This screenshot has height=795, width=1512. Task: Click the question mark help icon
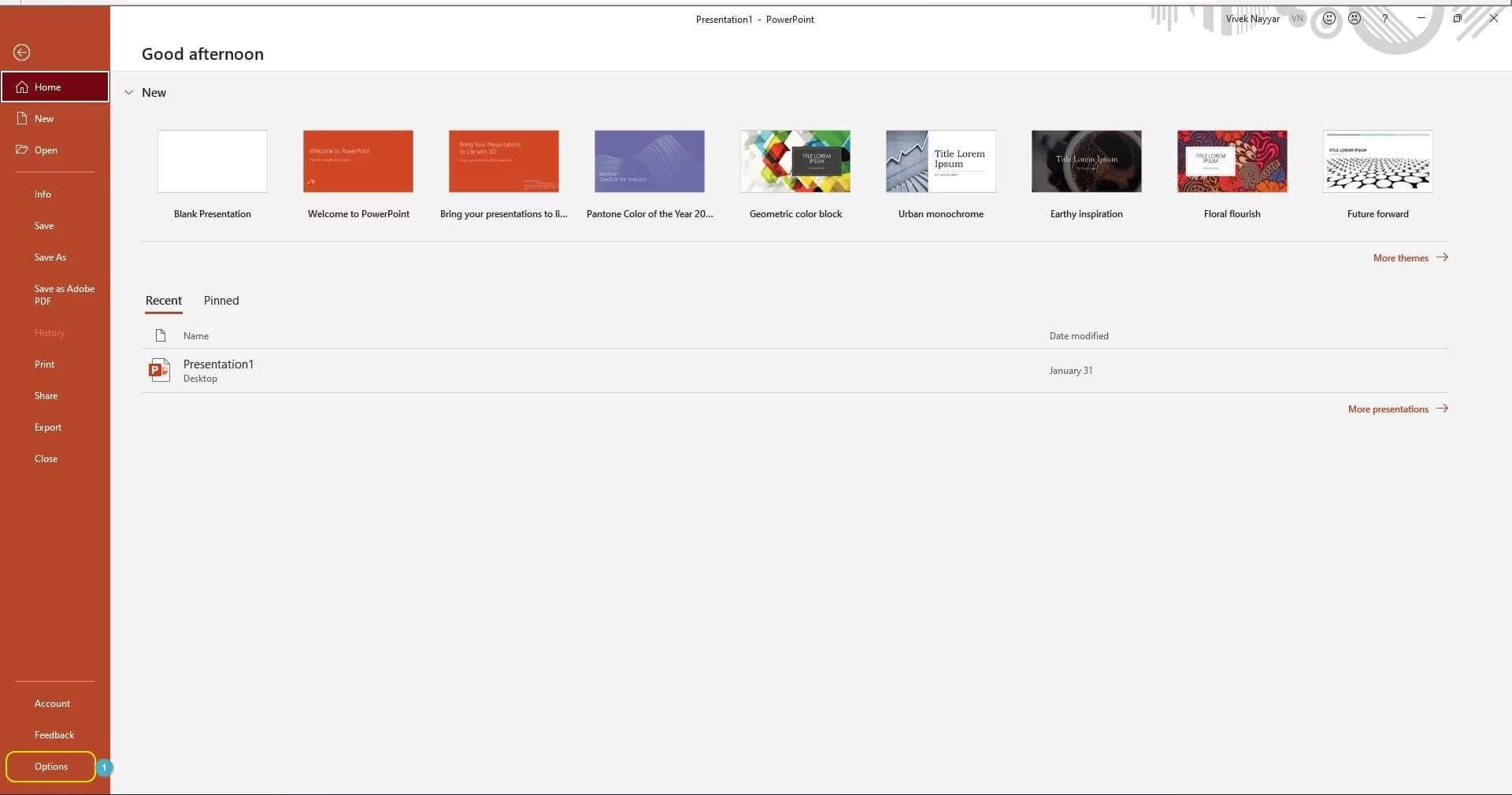tap(1384, 18)
